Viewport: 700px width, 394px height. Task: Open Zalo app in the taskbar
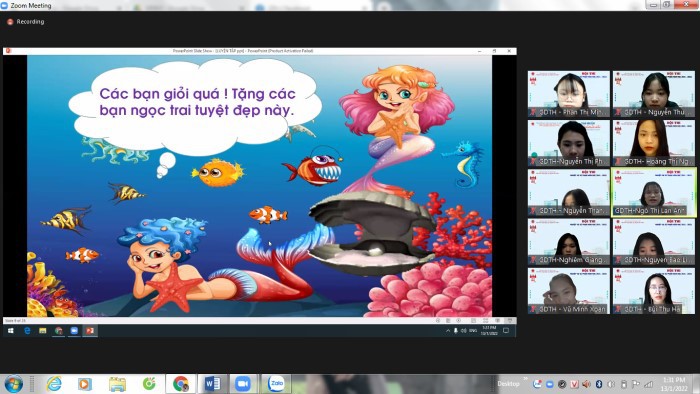(x=276, y=384)
